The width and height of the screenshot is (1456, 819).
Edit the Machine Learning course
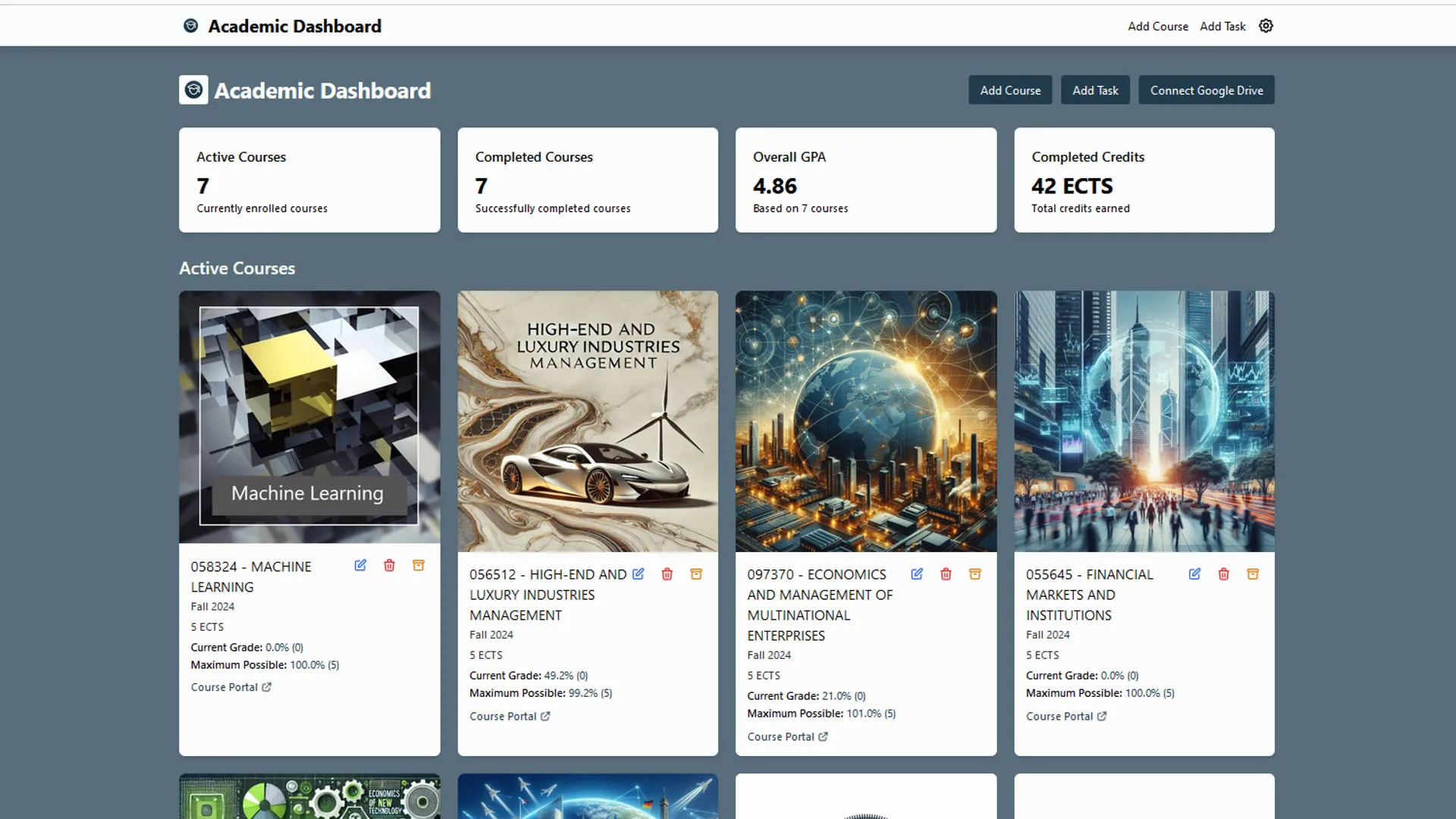click(360, 565)
